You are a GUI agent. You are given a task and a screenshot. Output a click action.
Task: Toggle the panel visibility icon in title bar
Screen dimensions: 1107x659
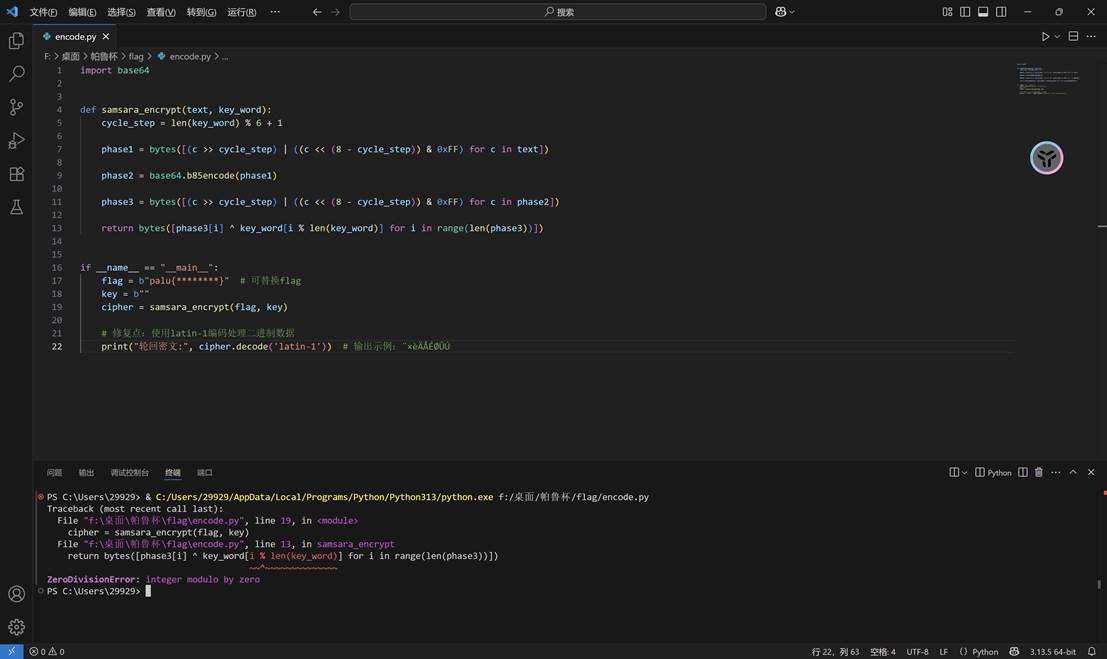tap(984, 11)
